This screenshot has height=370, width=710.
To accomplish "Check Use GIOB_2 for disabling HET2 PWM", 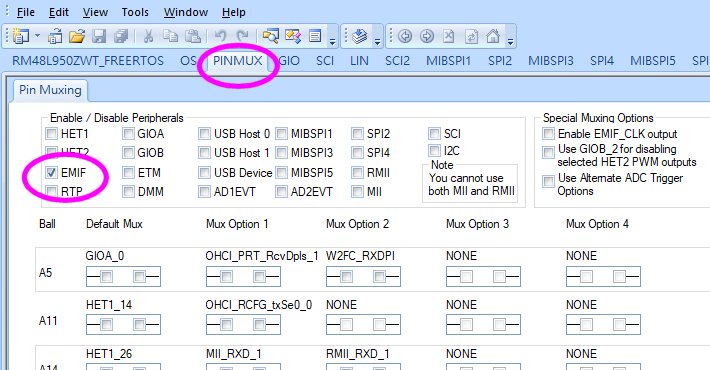I will pyautogui.click(x=548, y=152).
